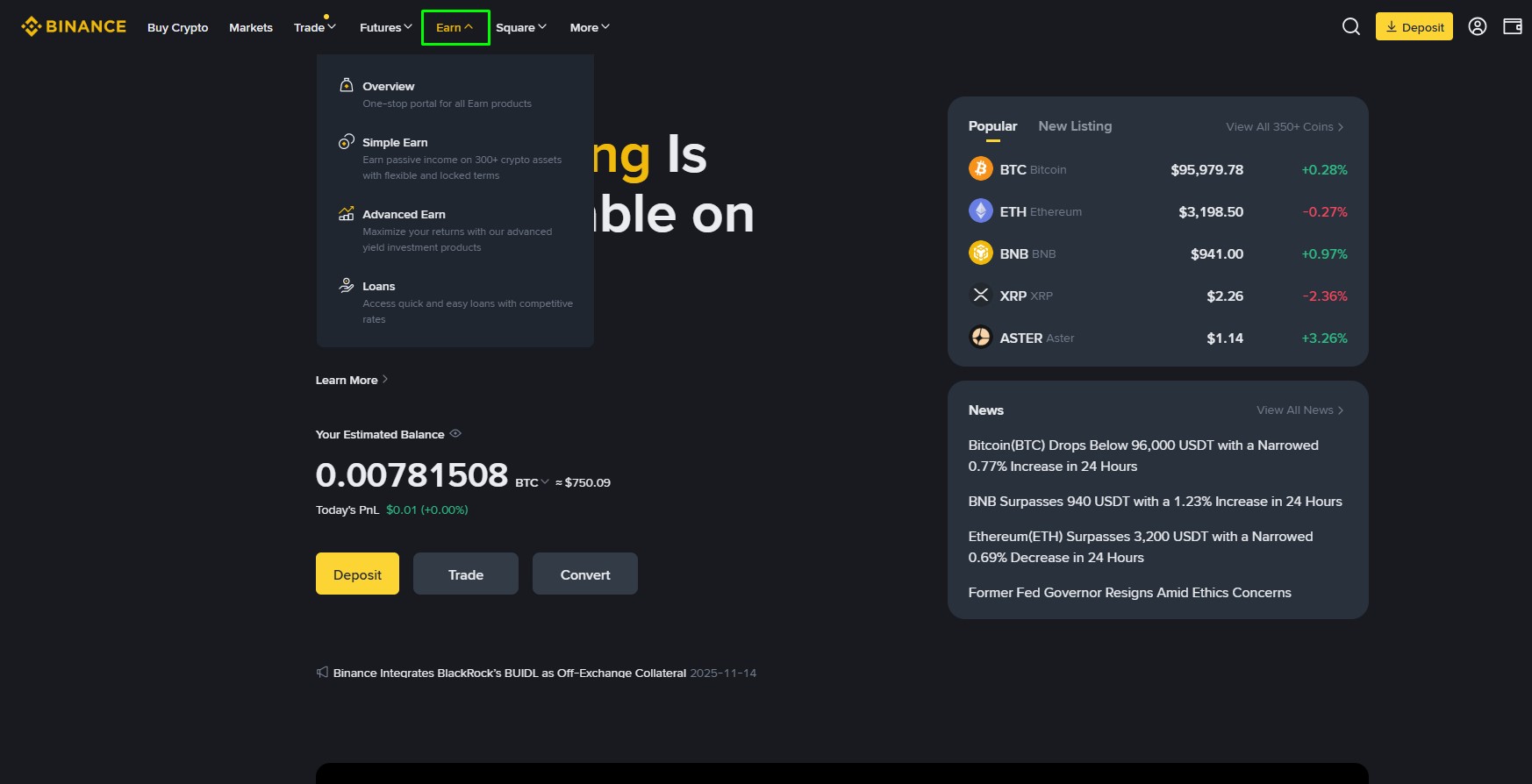Screen dimensions: 1532x784
Task: Click the BNB coin icon
Action: [980, 253]
